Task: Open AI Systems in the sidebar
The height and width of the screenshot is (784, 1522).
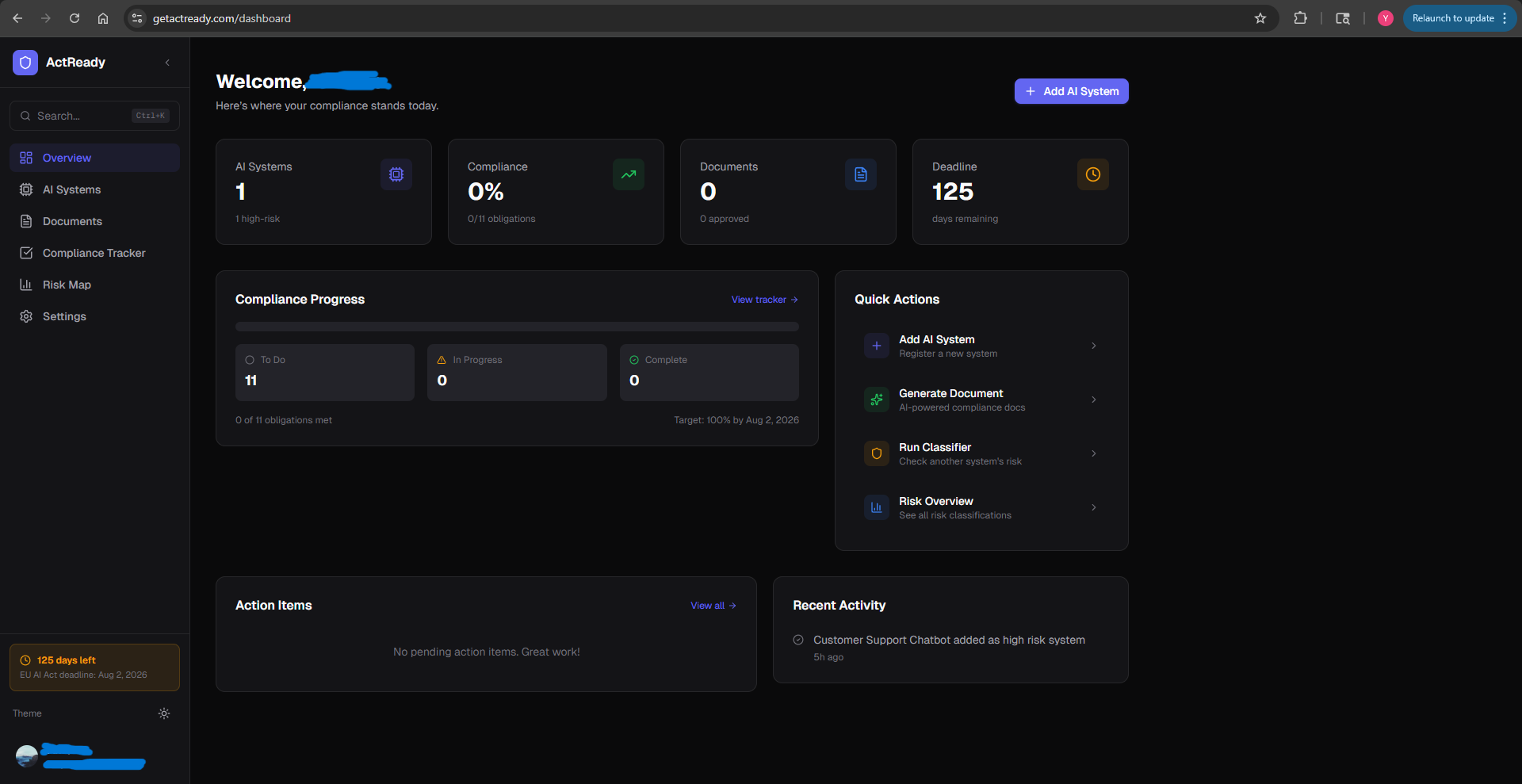Action: (x=94, y=189)
